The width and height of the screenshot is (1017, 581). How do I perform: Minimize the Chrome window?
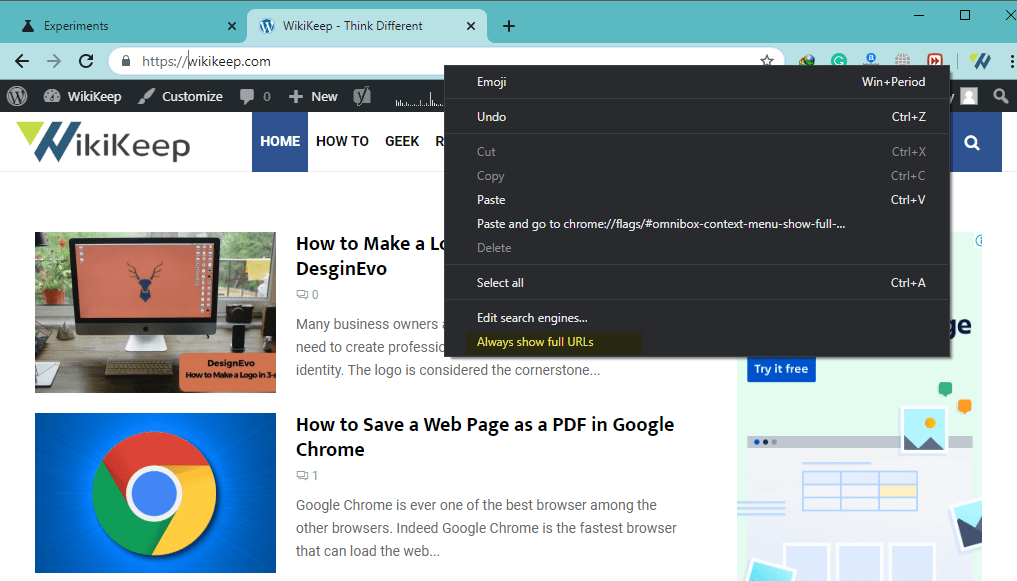point(919,15)
